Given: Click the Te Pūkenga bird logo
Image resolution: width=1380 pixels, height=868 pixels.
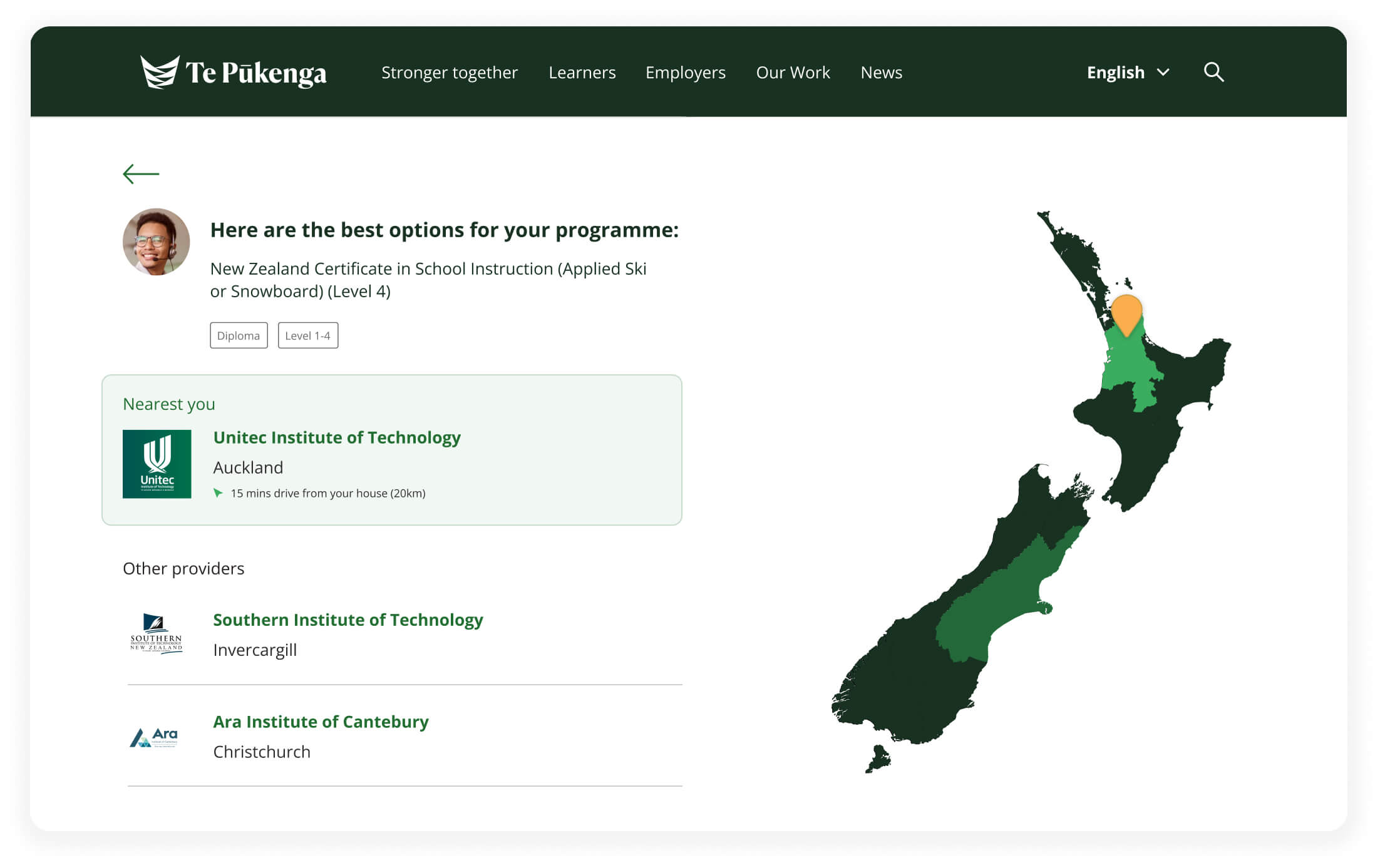Looking at the screenshot, I should (x=160, y=72).
